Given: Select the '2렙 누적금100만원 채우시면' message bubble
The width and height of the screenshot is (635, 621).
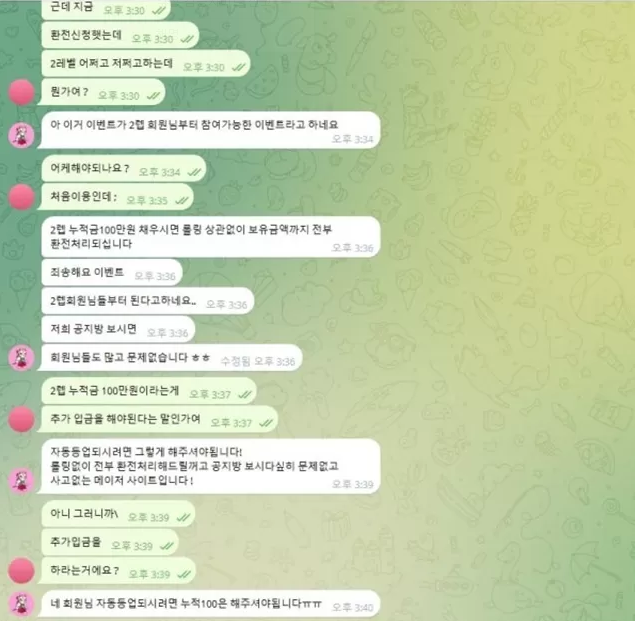Looking at the screenshot, I should pos(211,237).
